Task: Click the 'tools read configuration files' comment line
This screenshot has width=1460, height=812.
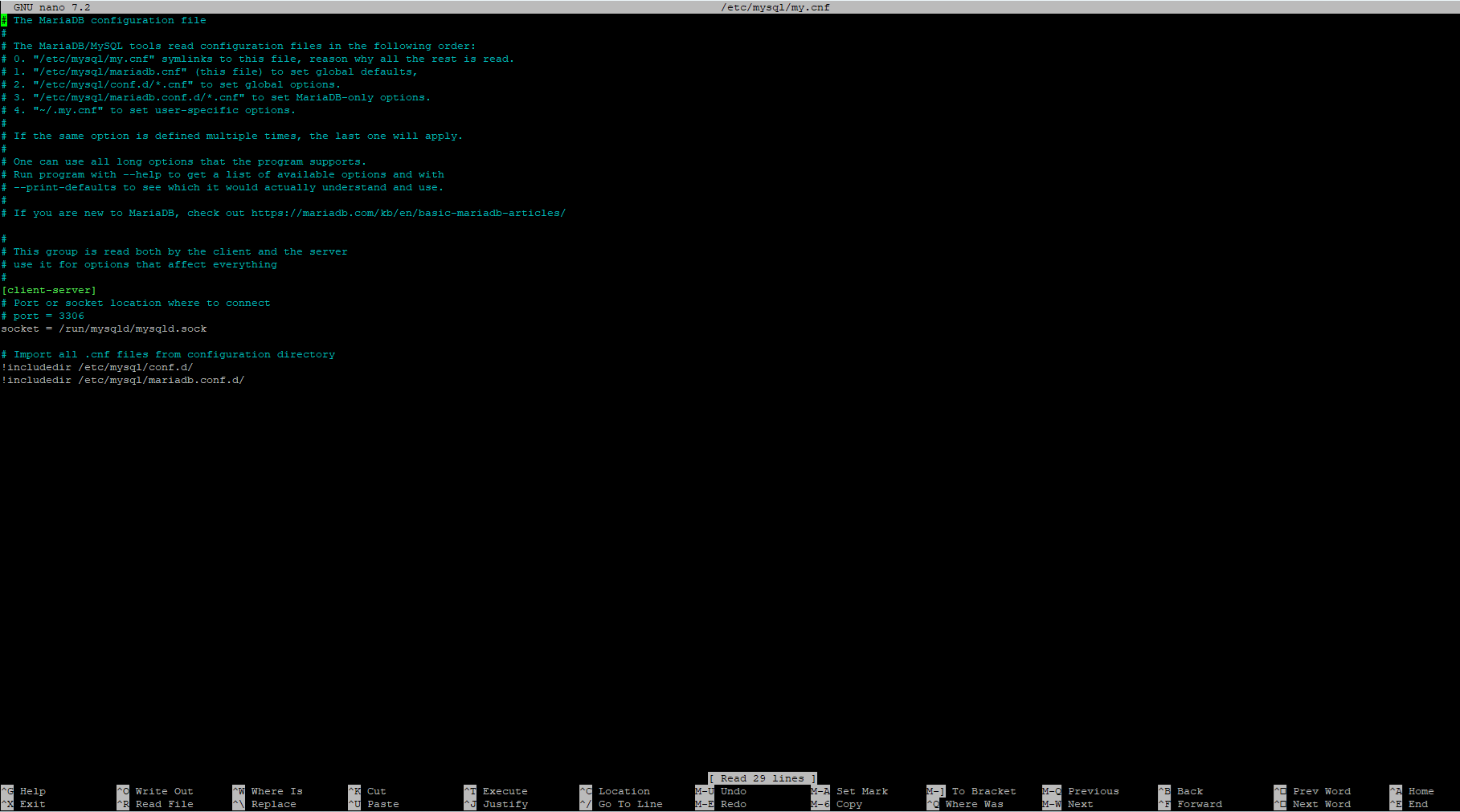Action: (239, 46)
